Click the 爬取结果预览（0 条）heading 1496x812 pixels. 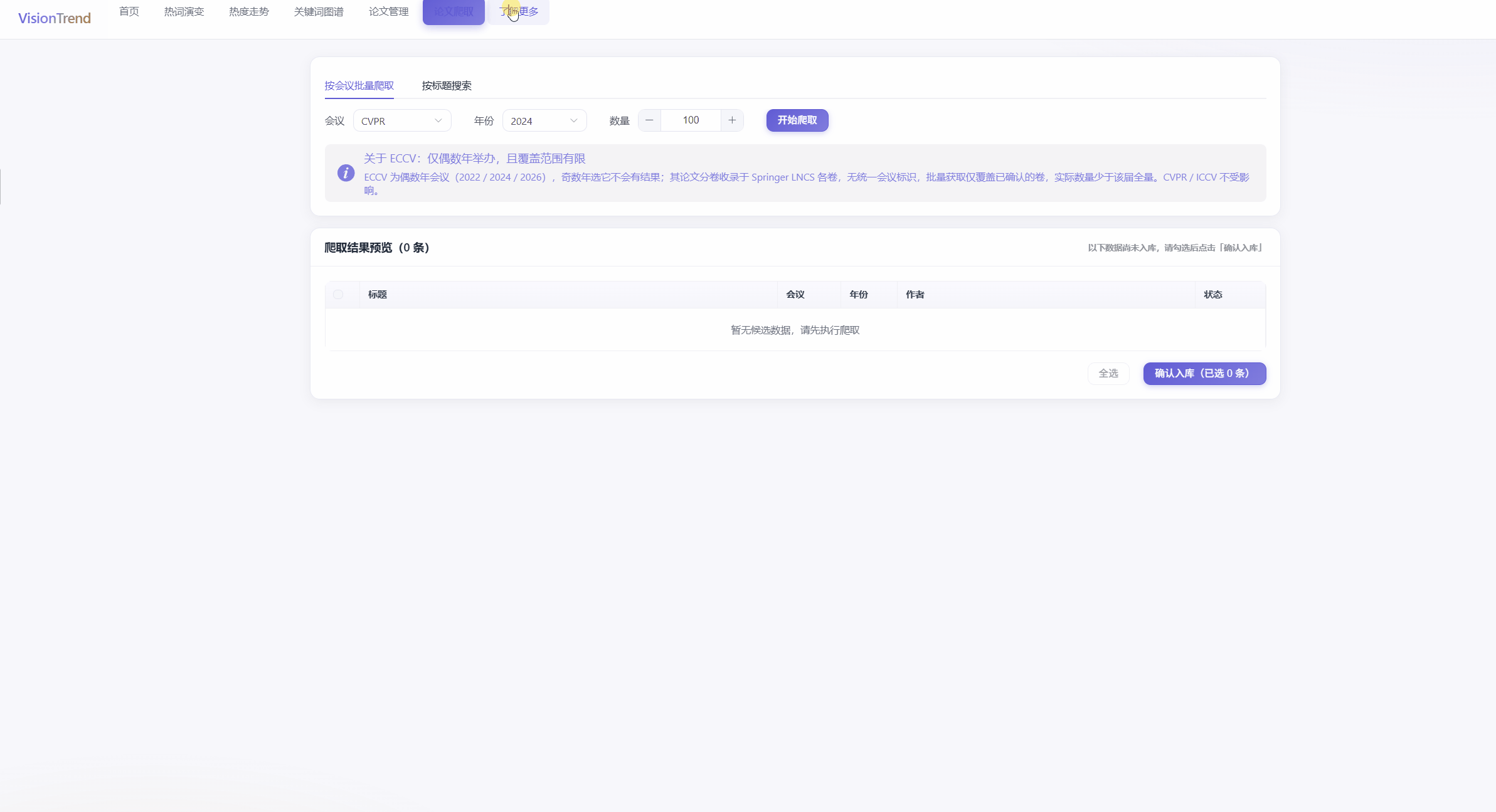(377, 248)
